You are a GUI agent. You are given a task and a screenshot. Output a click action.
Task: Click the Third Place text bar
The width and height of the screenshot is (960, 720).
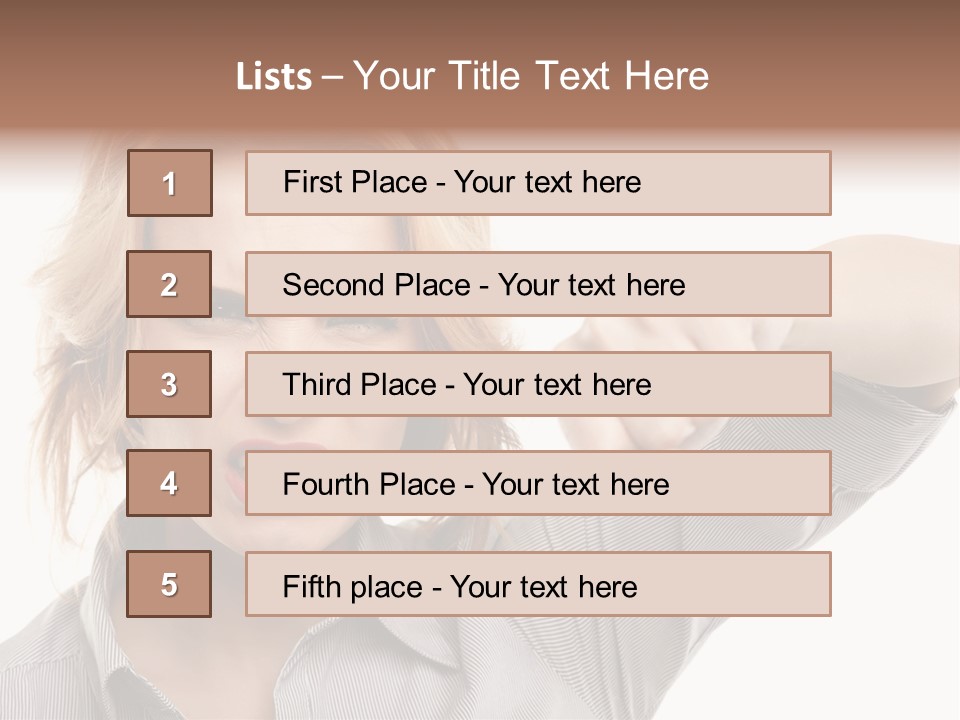pyautogui.click(x=538, y=384)
